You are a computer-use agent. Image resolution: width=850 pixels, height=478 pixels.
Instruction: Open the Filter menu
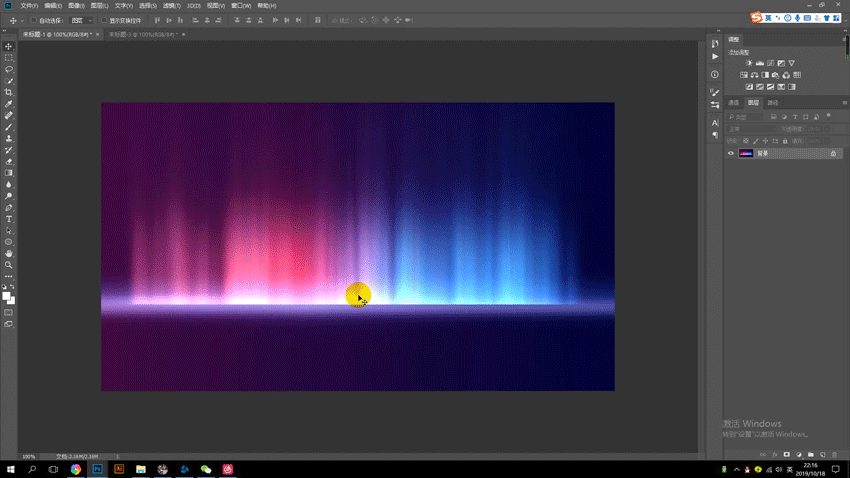(x=171, y=6)
